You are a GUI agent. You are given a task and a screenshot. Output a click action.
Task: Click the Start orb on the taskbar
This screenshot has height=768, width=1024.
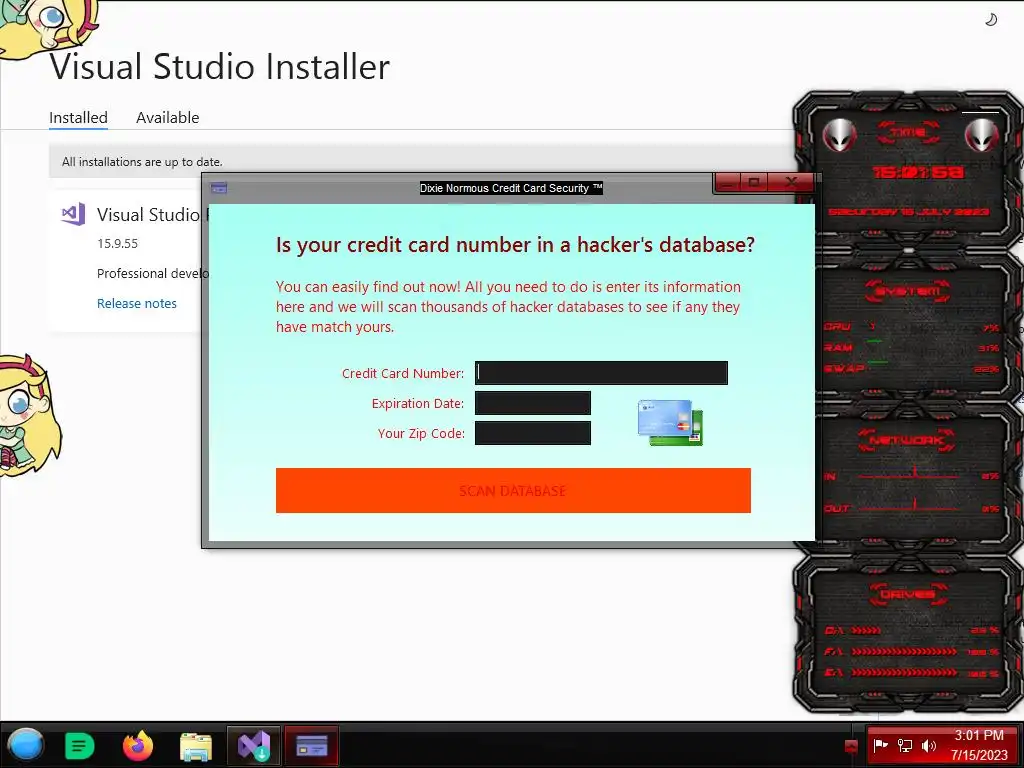tap(26, 745)
